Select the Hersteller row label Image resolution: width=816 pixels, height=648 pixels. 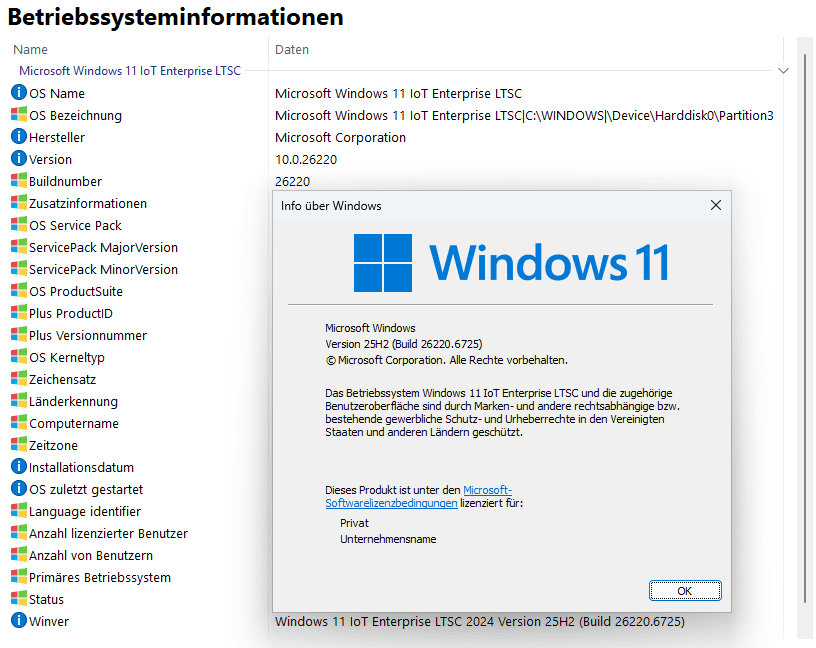(57, 137)
